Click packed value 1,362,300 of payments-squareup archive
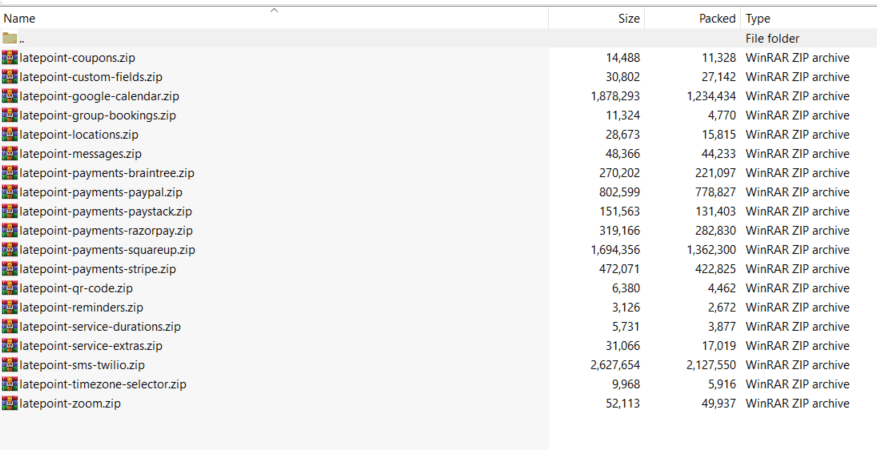Screen dimensions: 877x450 pyautogui.click(x=711, y=250)
